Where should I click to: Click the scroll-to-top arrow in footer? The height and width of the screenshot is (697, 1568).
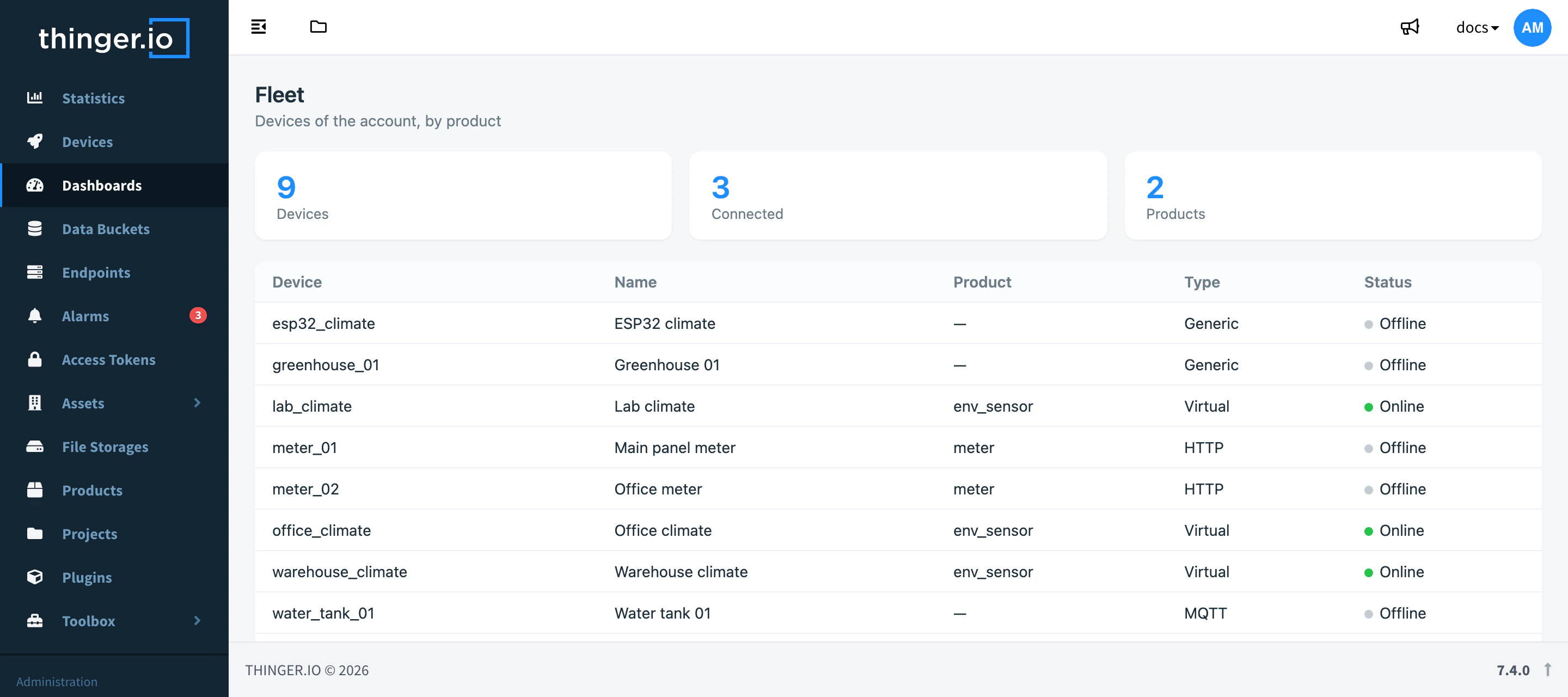point(1547,670)
